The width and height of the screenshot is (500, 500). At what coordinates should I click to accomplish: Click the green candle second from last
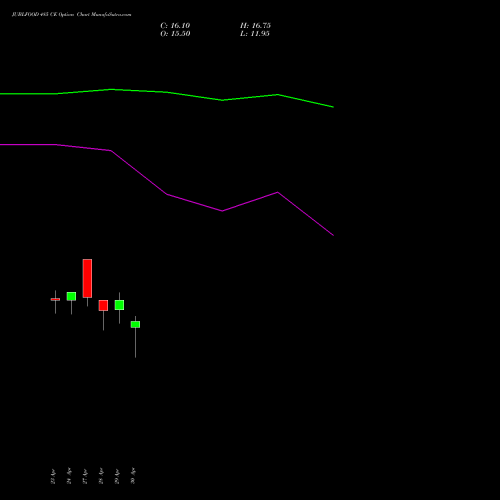pyautogui.click(x=119, y=305)
